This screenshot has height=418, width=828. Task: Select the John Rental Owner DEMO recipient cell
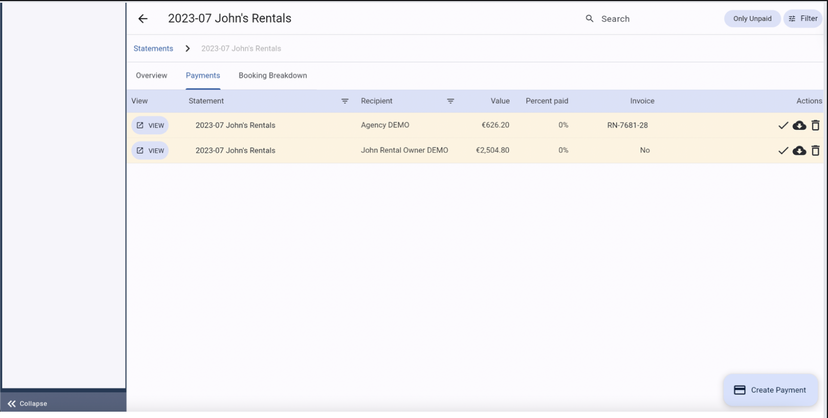404,150
